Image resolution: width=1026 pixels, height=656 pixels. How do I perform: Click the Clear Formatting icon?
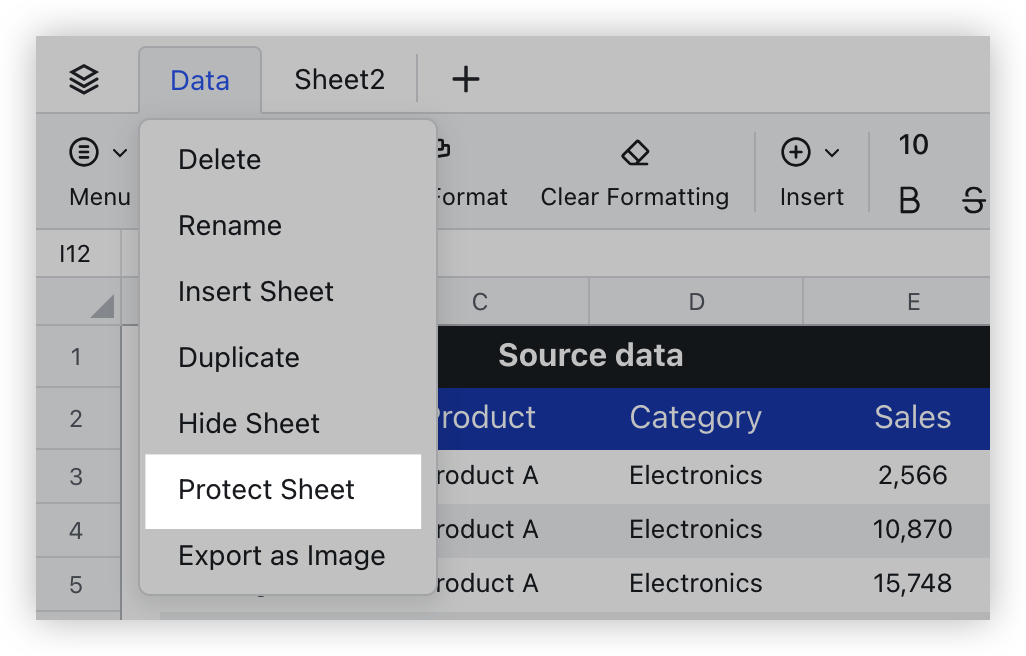(634, 153)
